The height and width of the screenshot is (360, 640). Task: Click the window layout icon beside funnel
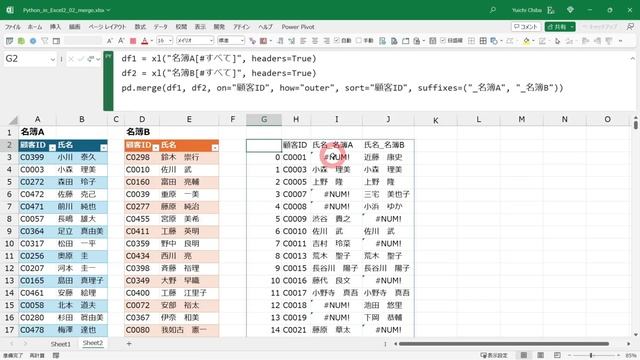point(56,41)
